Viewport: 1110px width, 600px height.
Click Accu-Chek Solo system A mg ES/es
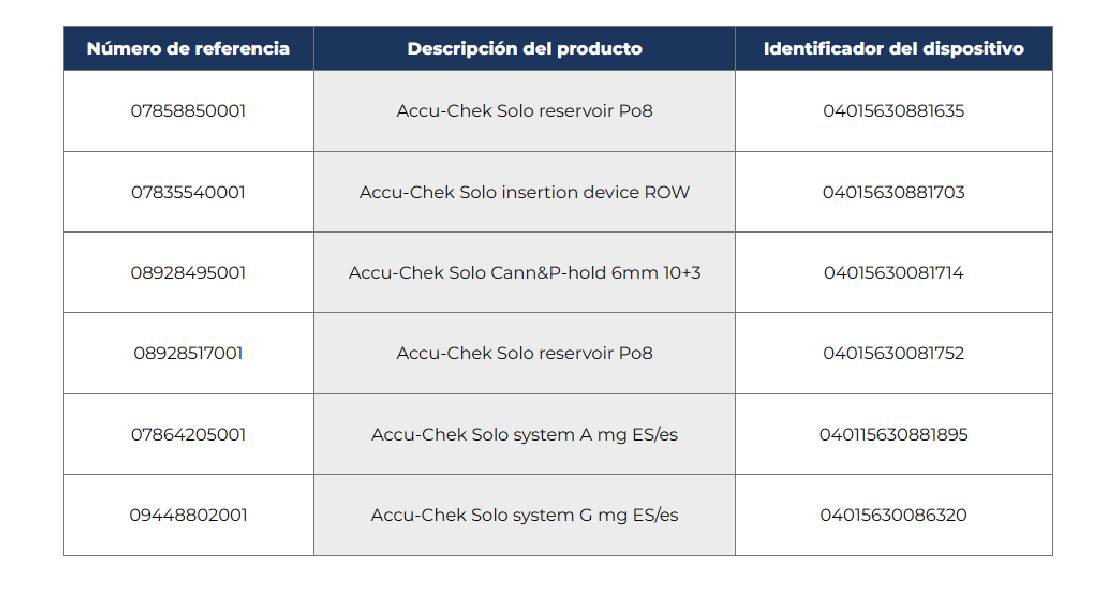(x=525, y=434)
